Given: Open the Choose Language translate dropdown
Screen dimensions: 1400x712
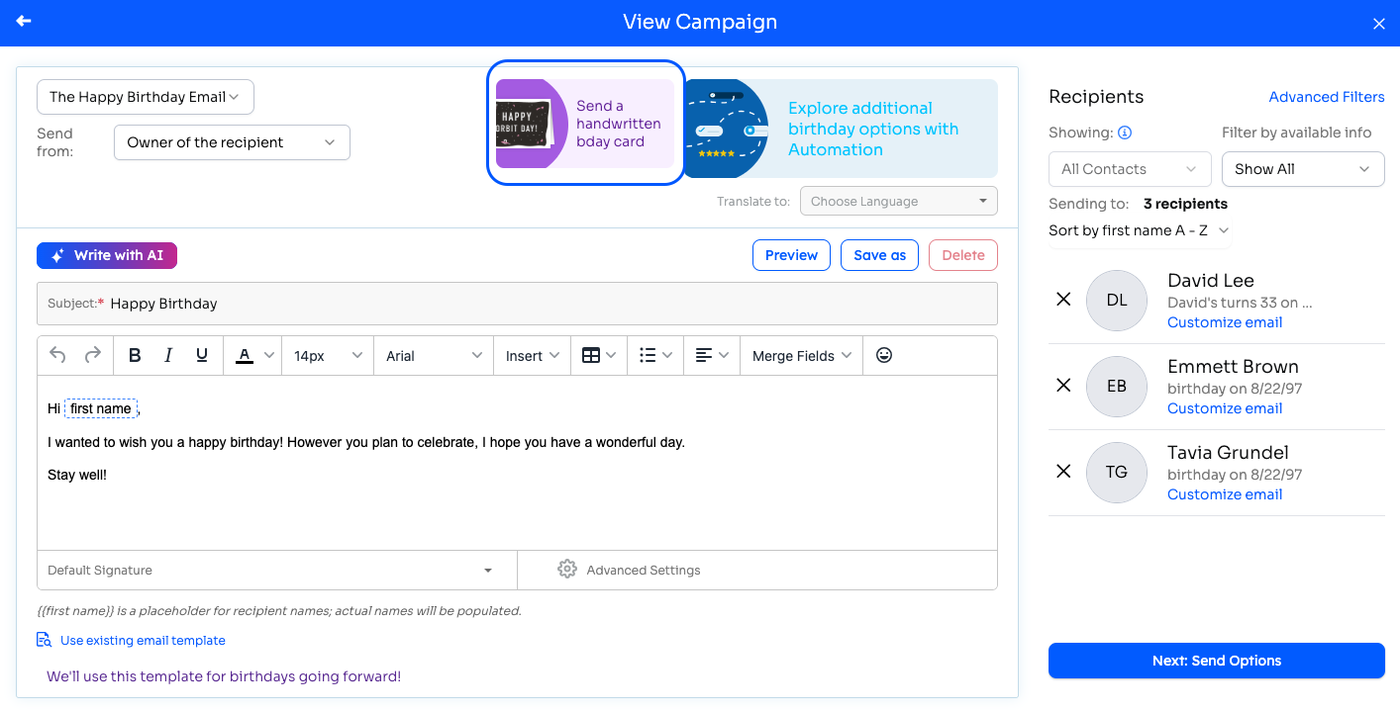Looking at the screenshot, I should click(x=899, y=201).
